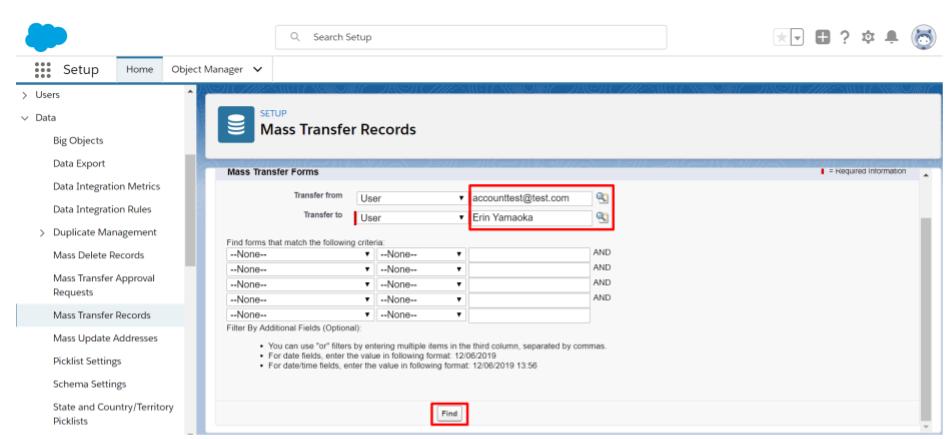
Task: Open the Transfer to user lookup icon
Action: [x=602, y=217]
